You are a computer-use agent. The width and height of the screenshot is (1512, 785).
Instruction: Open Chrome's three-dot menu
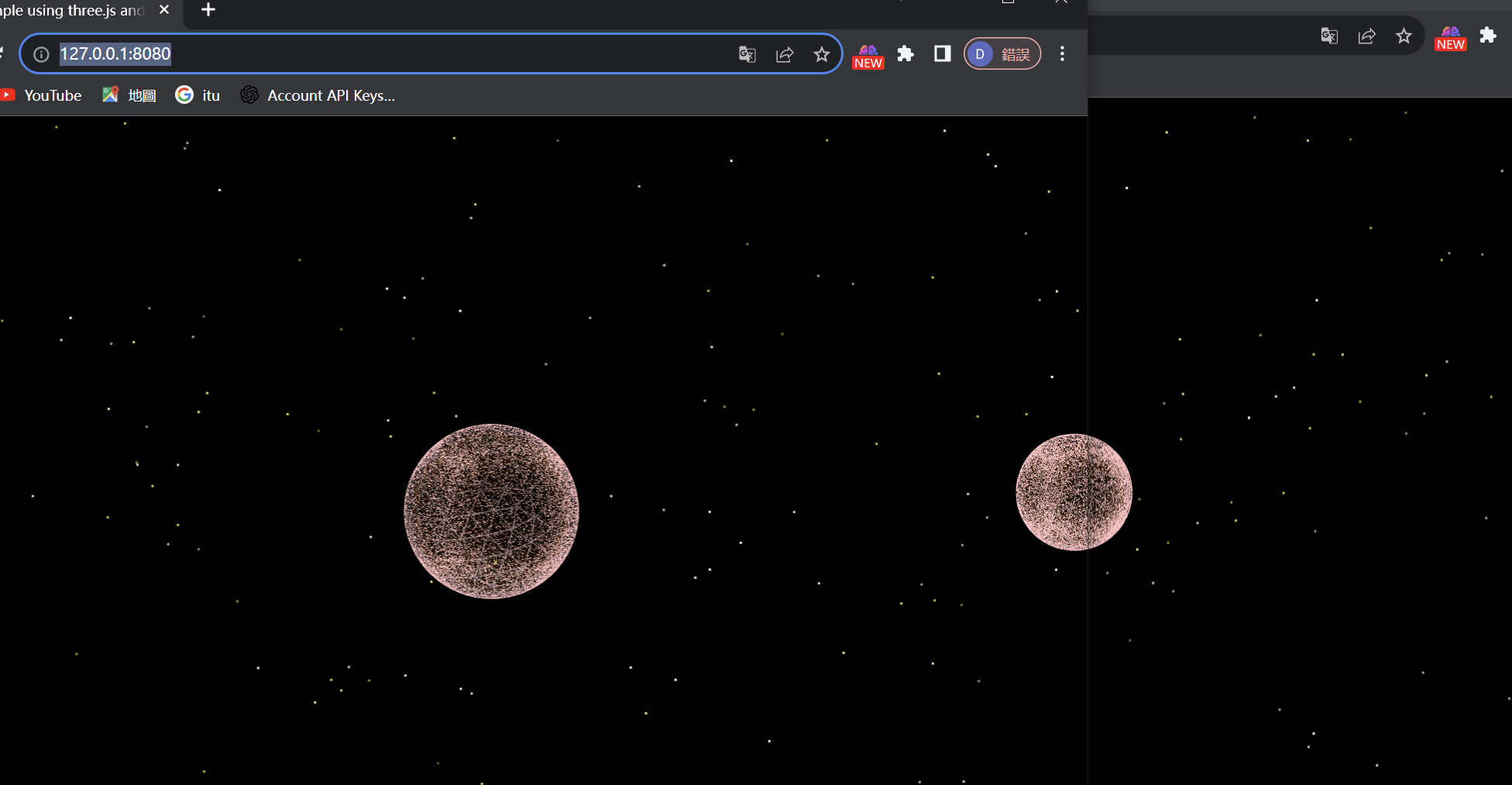[1062, 53]
